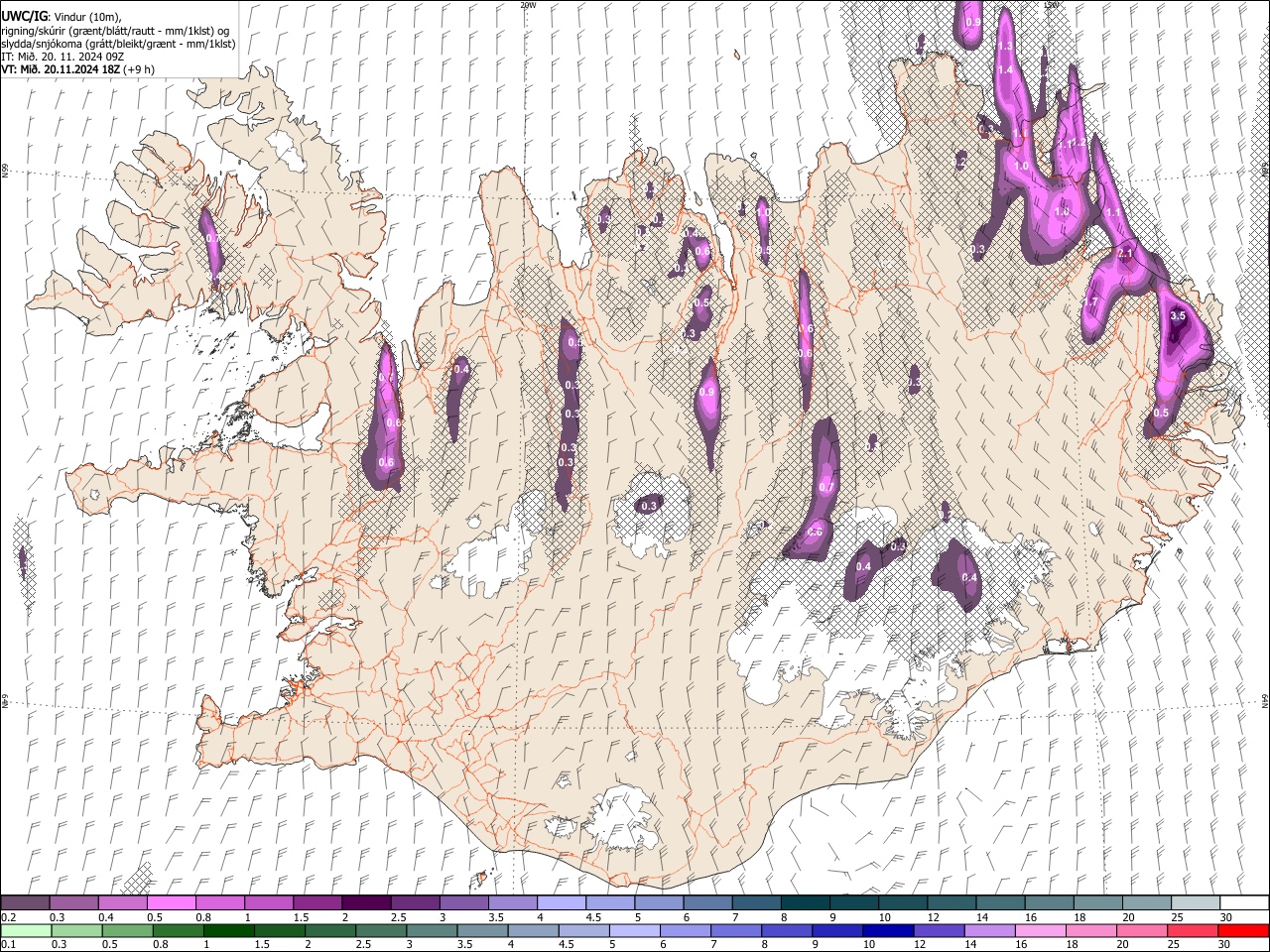
Task: Click the bright pink swatch labeled 0.5
Action: (x=171, y=902)
